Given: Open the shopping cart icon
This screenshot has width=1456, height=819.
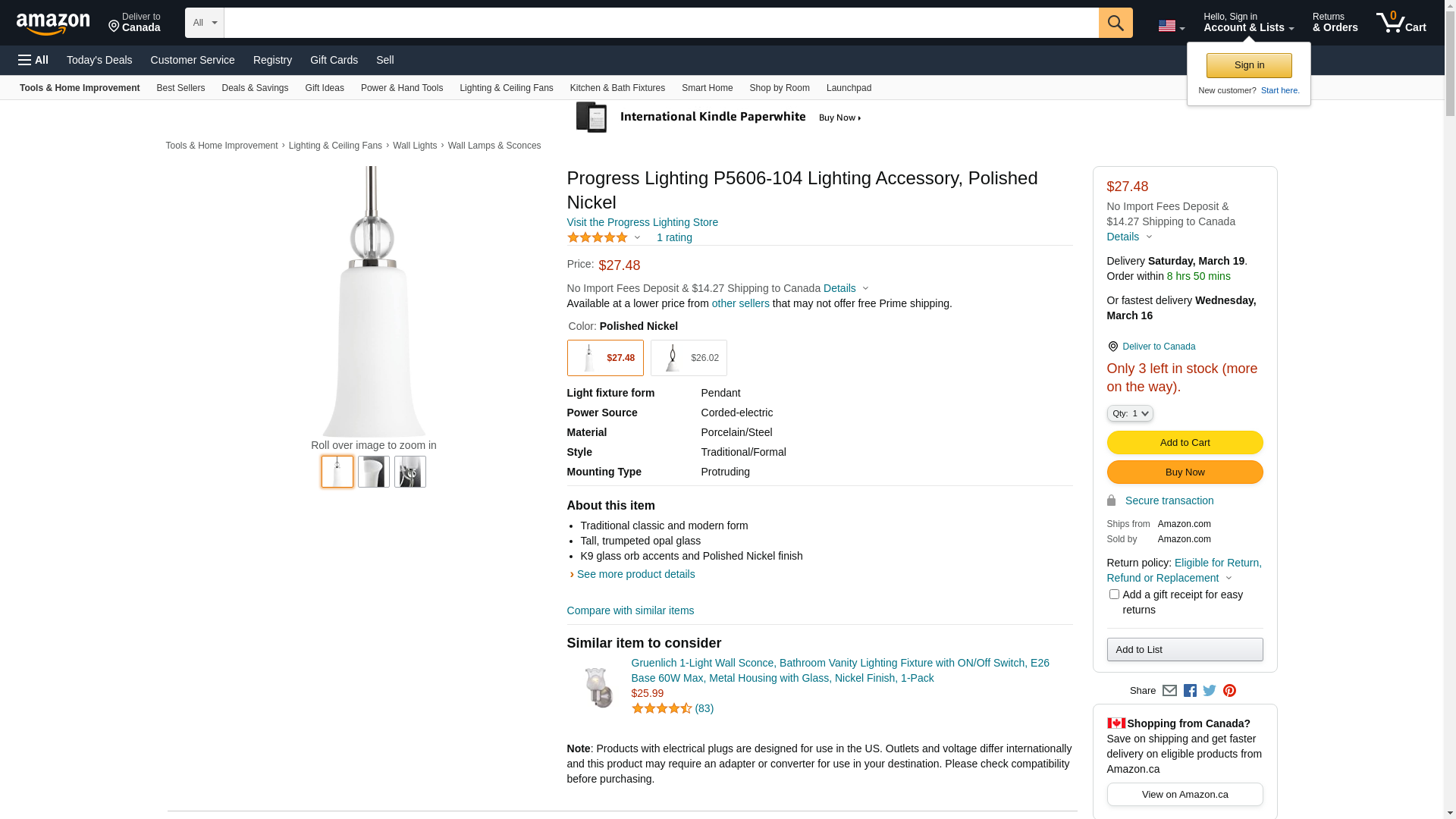Looking at the screenshot, I should pos(1400,23).
